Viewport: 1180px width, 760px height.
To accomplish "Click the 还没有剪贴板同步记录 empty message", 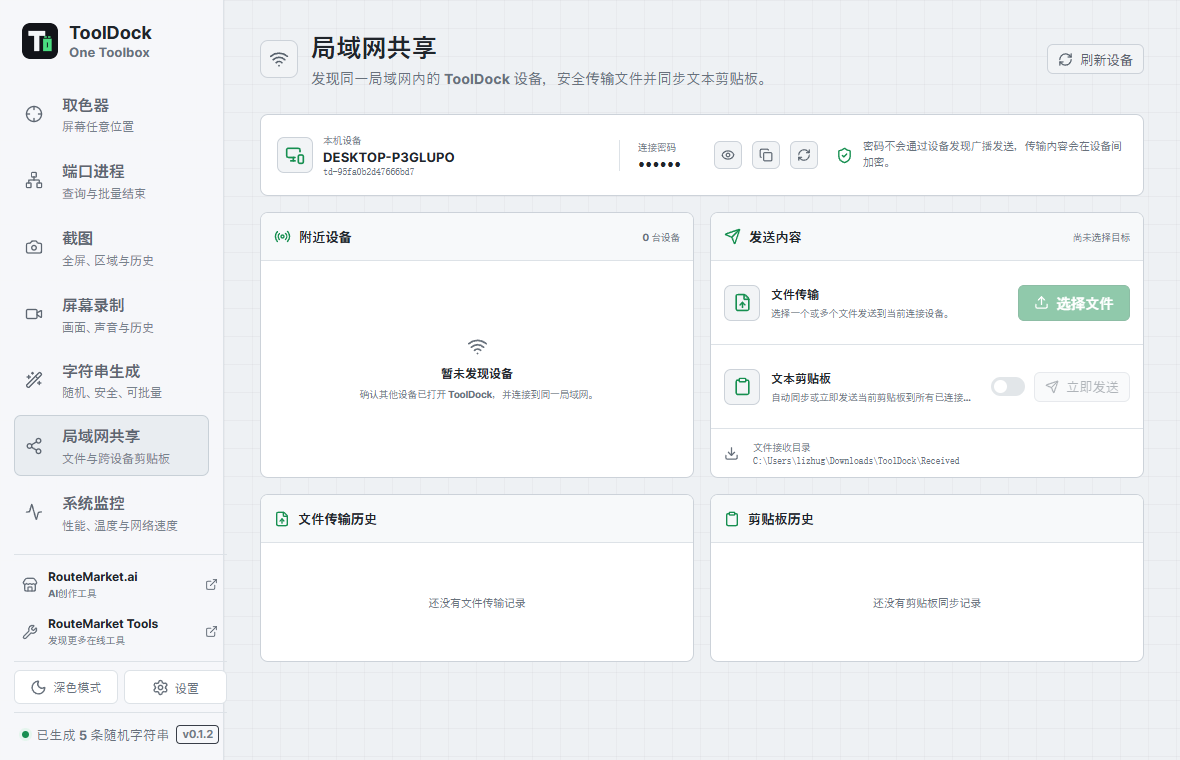I will click(926, 603).
